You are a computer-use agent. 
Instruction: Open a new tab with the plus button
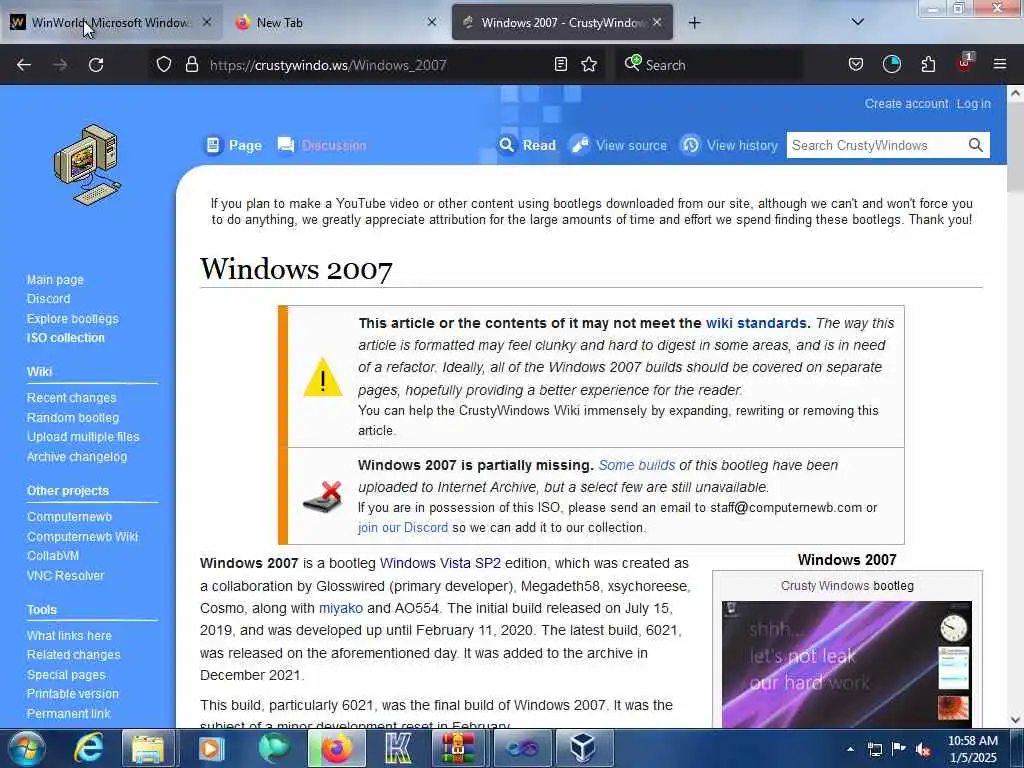(694, 23)
